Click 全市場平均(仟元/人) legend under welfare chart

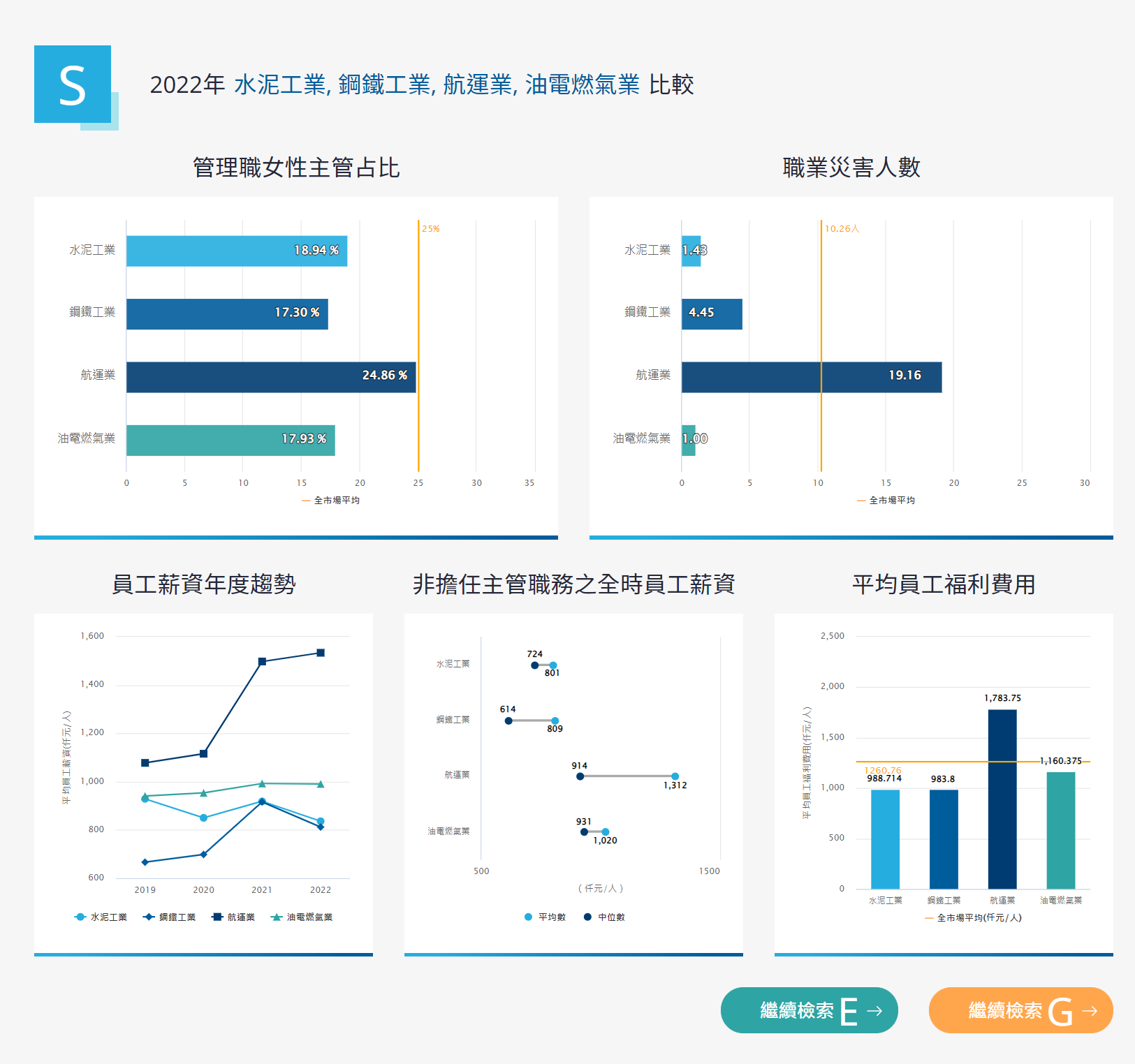[974, 919]
